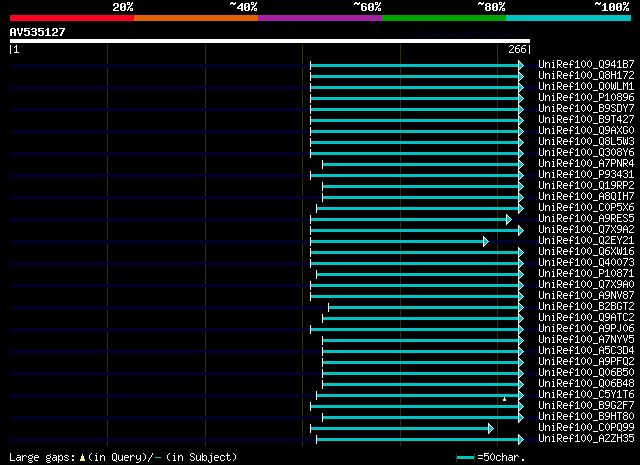
Task: Click the UniRef100_Q06B50 label
Action: click(587, 373)
